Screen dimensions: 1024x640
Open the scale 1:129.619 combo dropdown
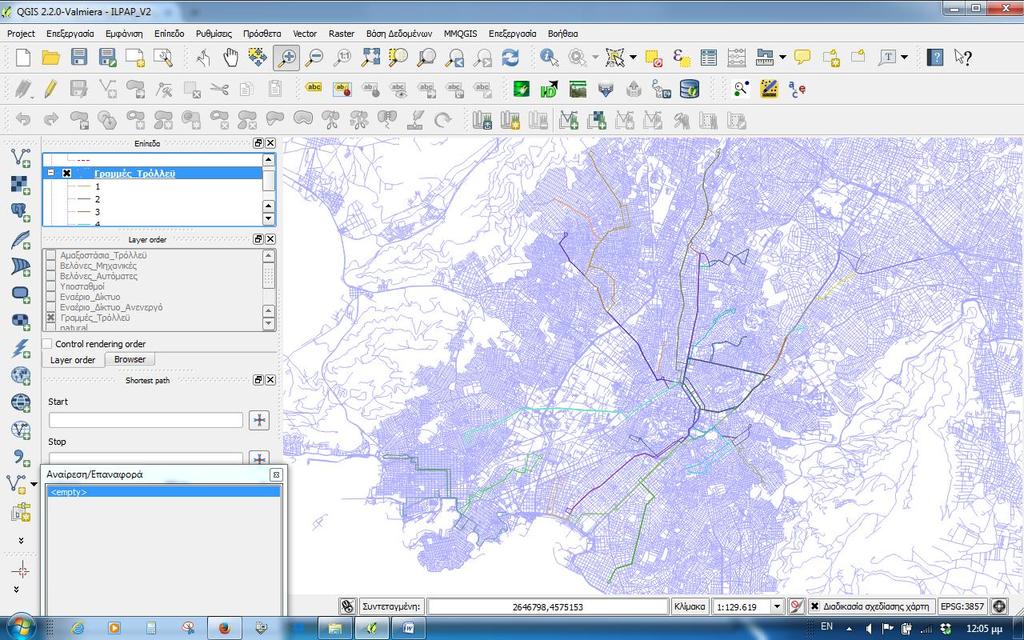coord(777,607)
